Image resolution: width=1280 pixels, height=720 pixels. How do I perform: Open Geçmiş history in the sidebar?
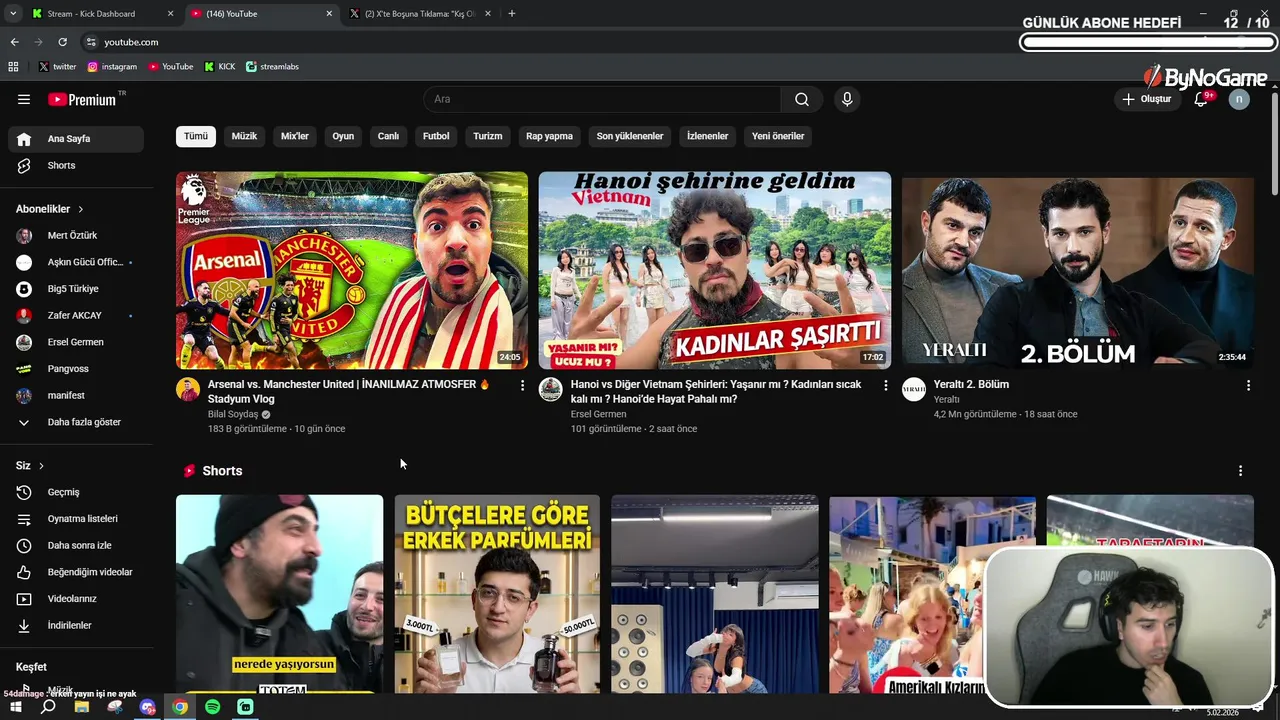click(x=76, y=492)
